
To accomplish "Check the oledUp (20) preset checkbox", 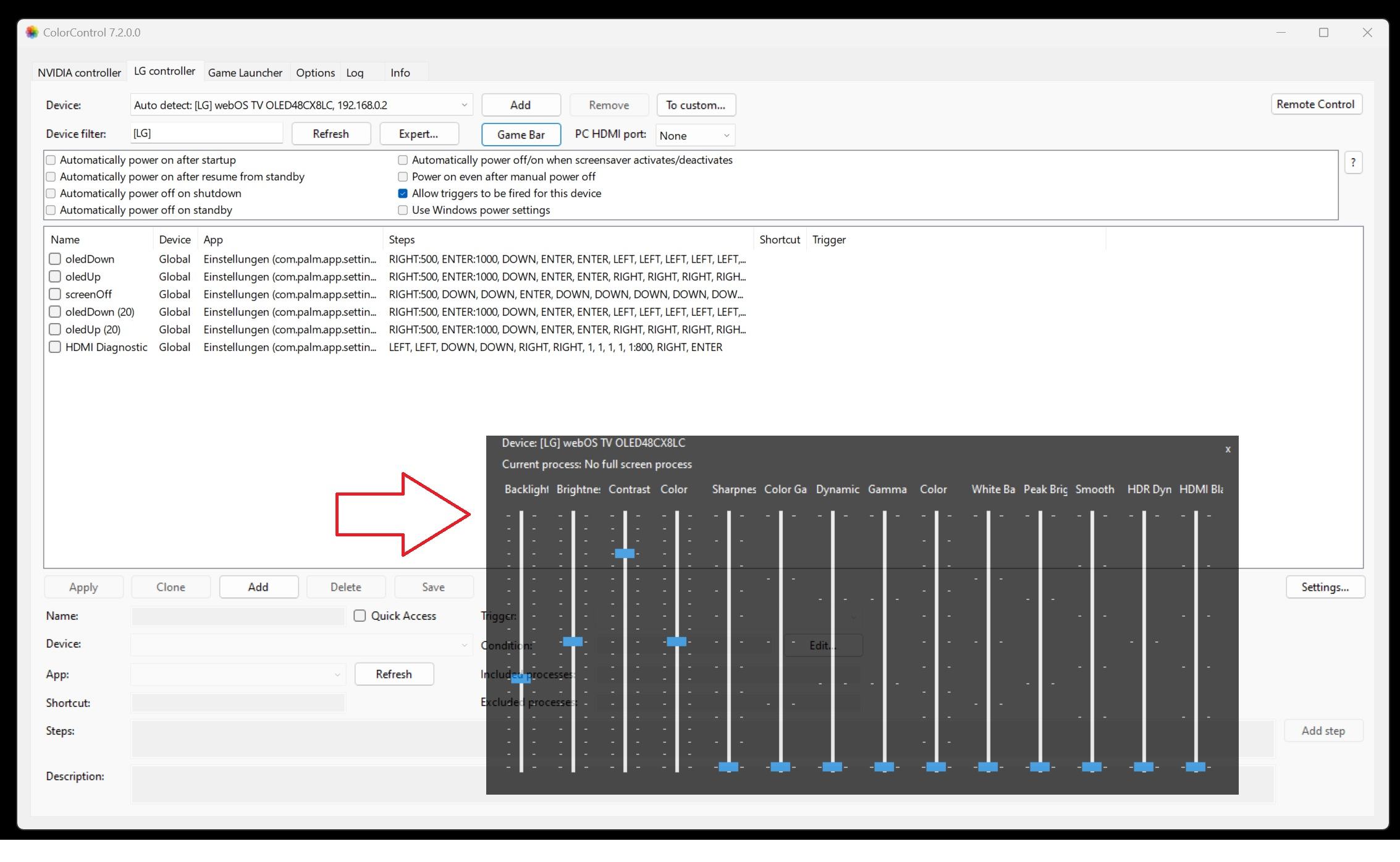I will (55, 329).
